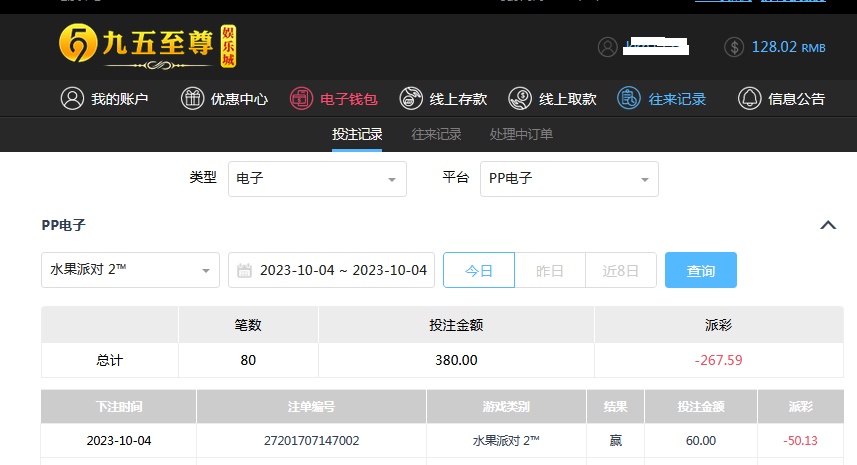
Task: Open 电子钱包 menu item
Action: [x=333, y=99]
